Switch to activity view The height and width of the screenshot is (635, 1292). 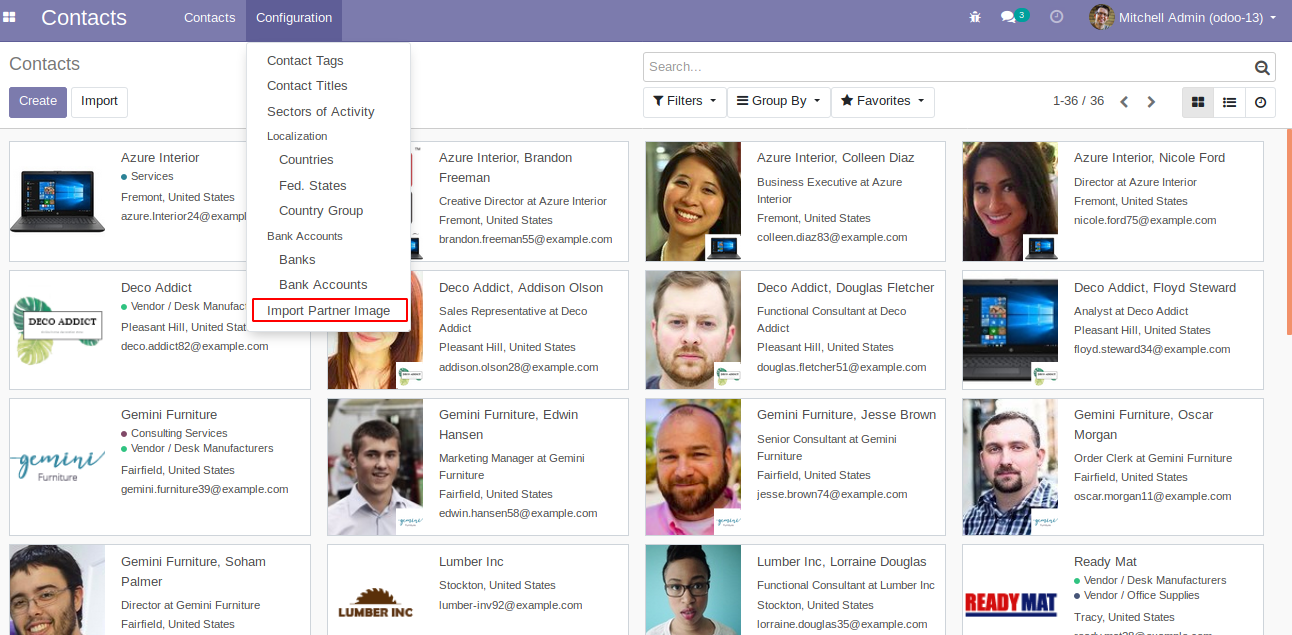1260,102
